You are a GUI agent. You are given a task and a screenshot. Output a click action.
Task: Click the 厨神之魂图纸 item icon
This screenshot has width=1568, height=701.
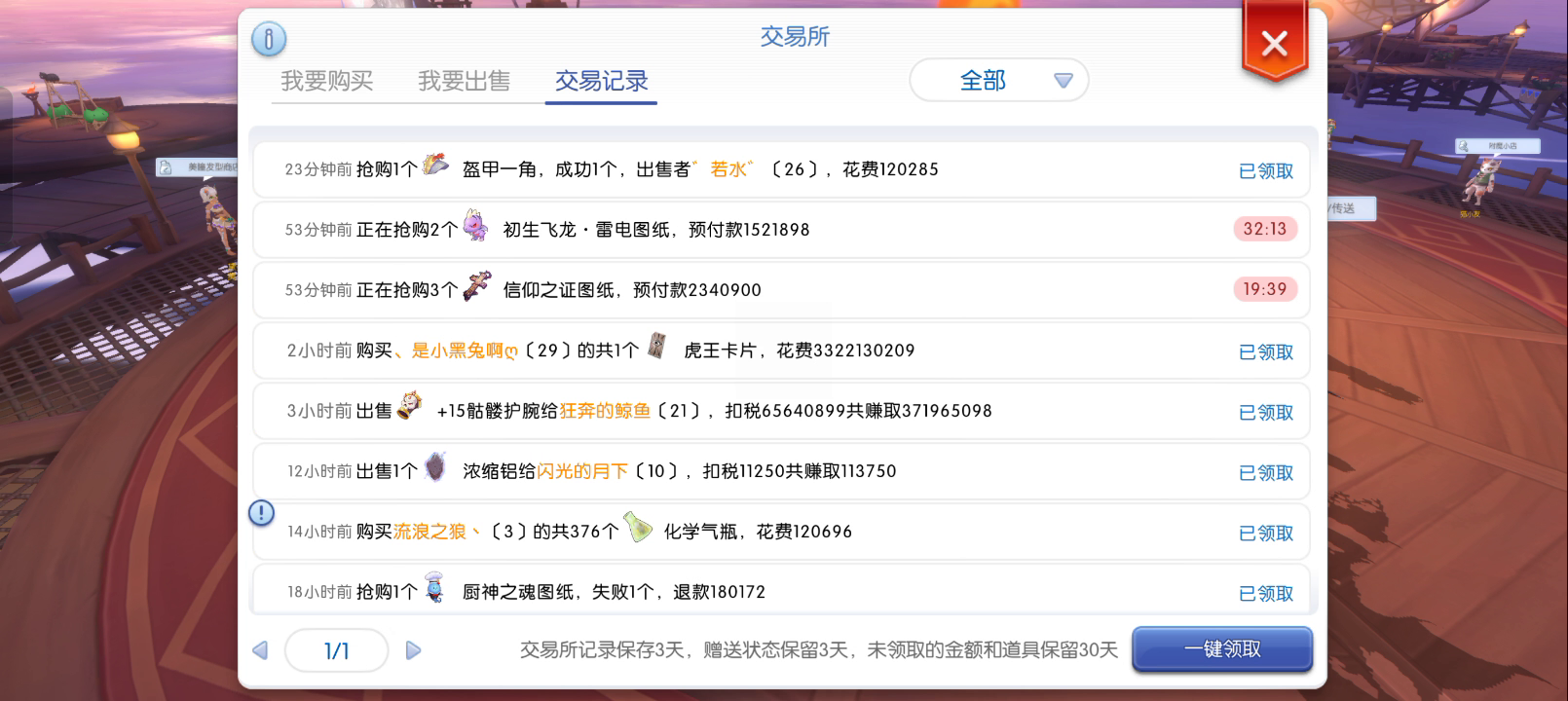point(434,588)
